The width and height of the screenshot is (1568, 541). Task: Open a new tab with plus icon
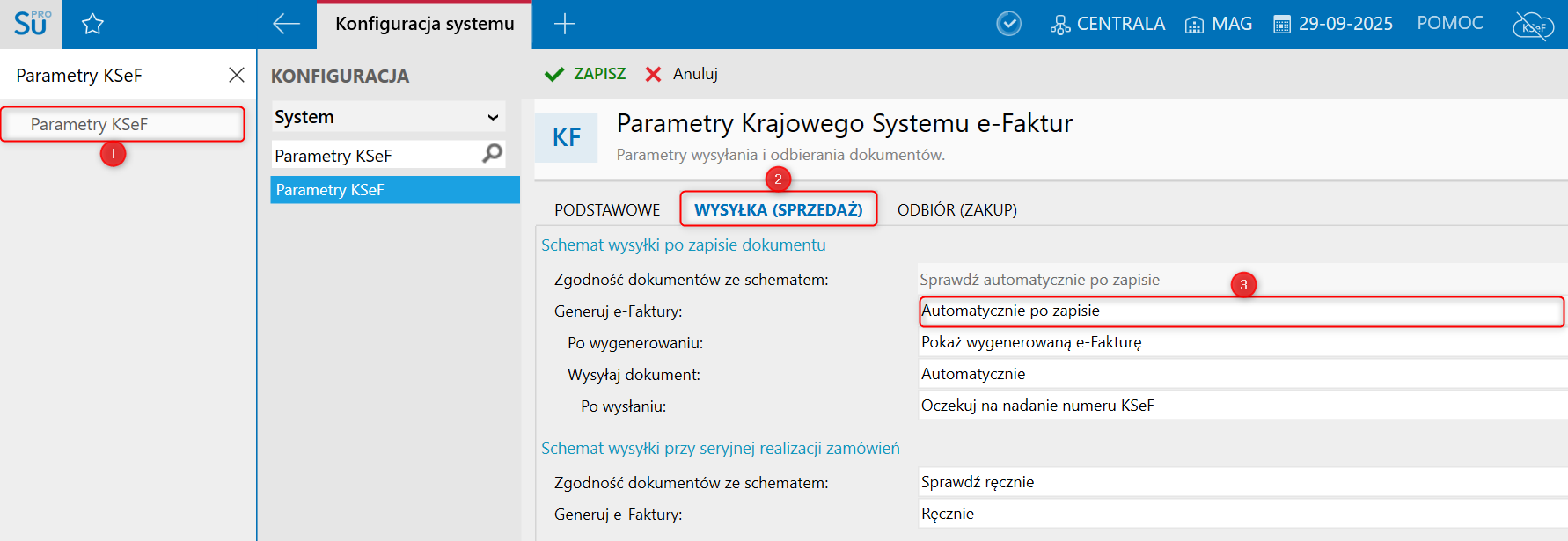(x=565, y=24)
